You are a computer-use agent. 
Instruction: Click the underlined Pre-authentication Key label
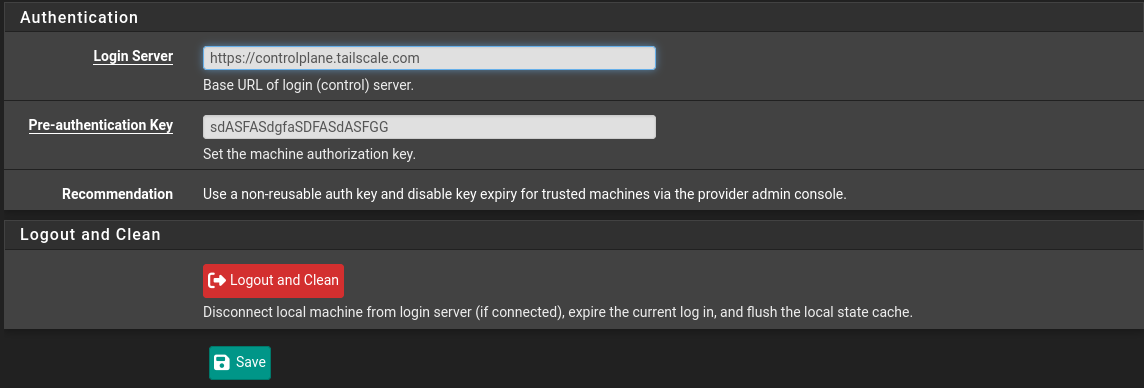(101, 125)
